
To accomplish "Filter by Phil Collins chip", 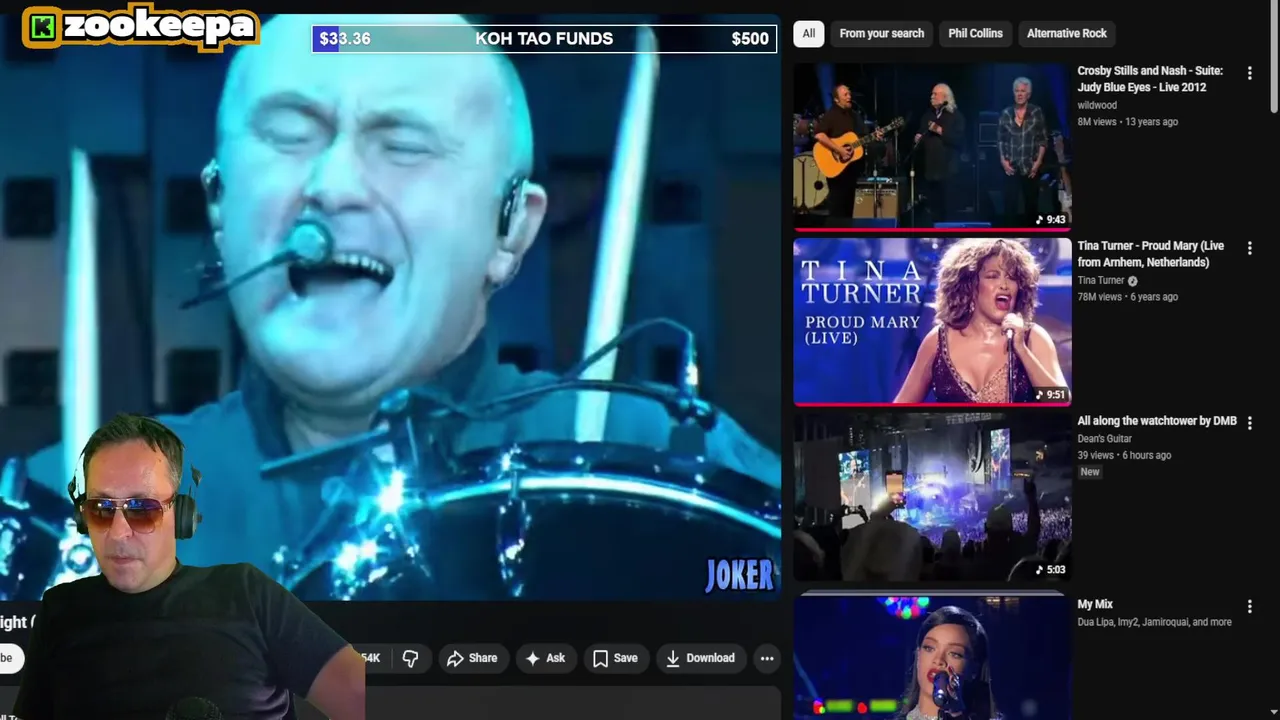I will (975, 33).
